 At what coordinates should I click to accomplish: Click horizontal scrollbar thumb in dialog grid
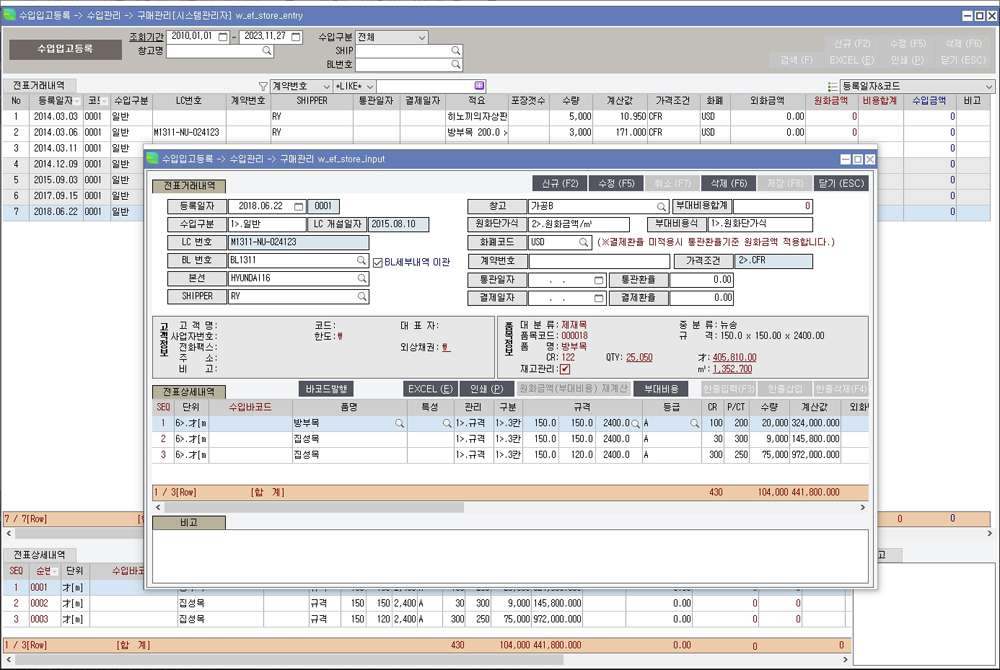tap(314, 507)
